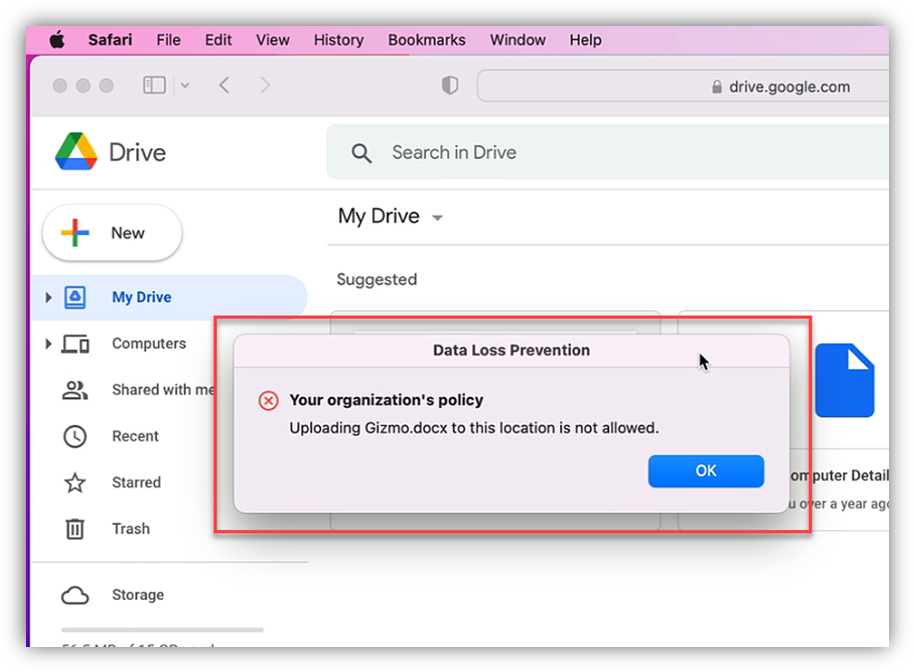Click the Google Drive logo
The image size is (914, 672).
coord(76,152)
